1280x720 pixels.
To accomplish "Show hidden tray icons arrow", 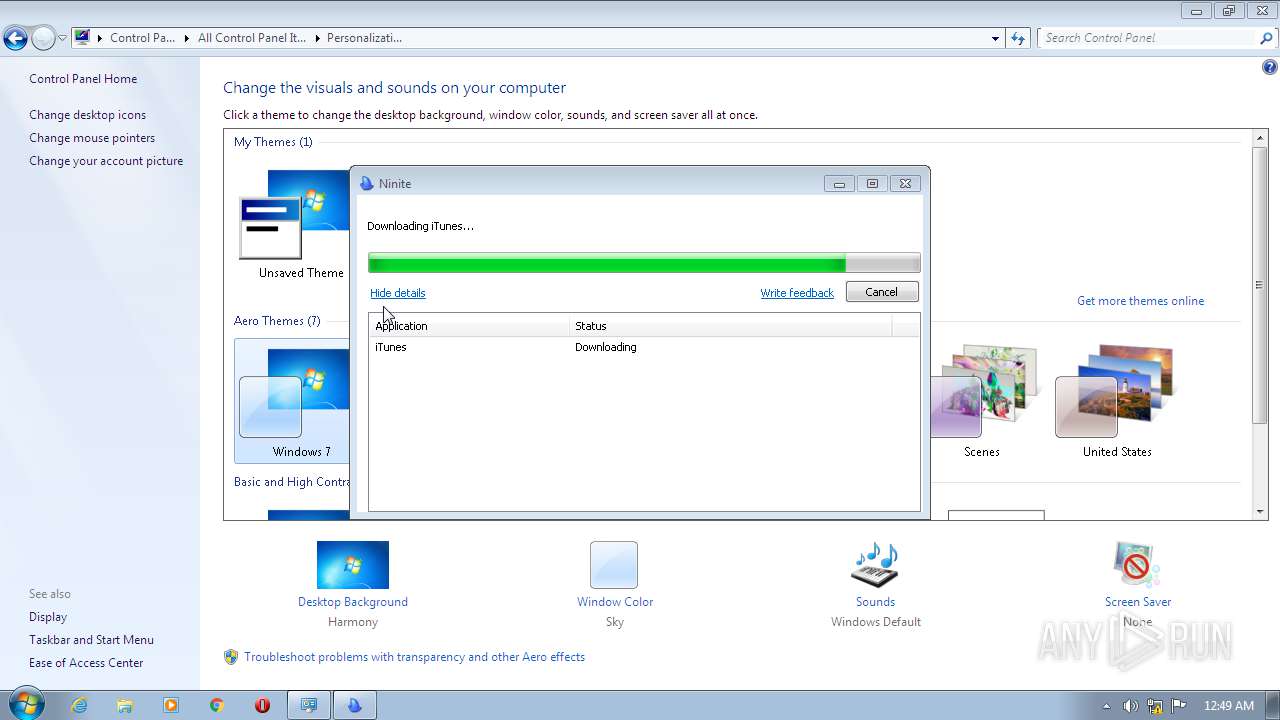I will [1106, 706].
